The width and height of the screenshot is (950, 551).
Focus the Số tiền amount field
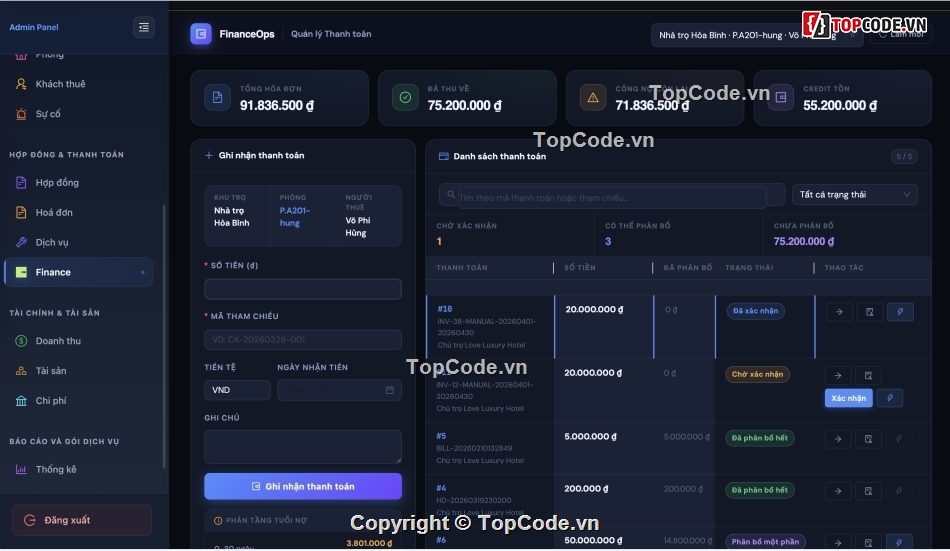point(303,289)
